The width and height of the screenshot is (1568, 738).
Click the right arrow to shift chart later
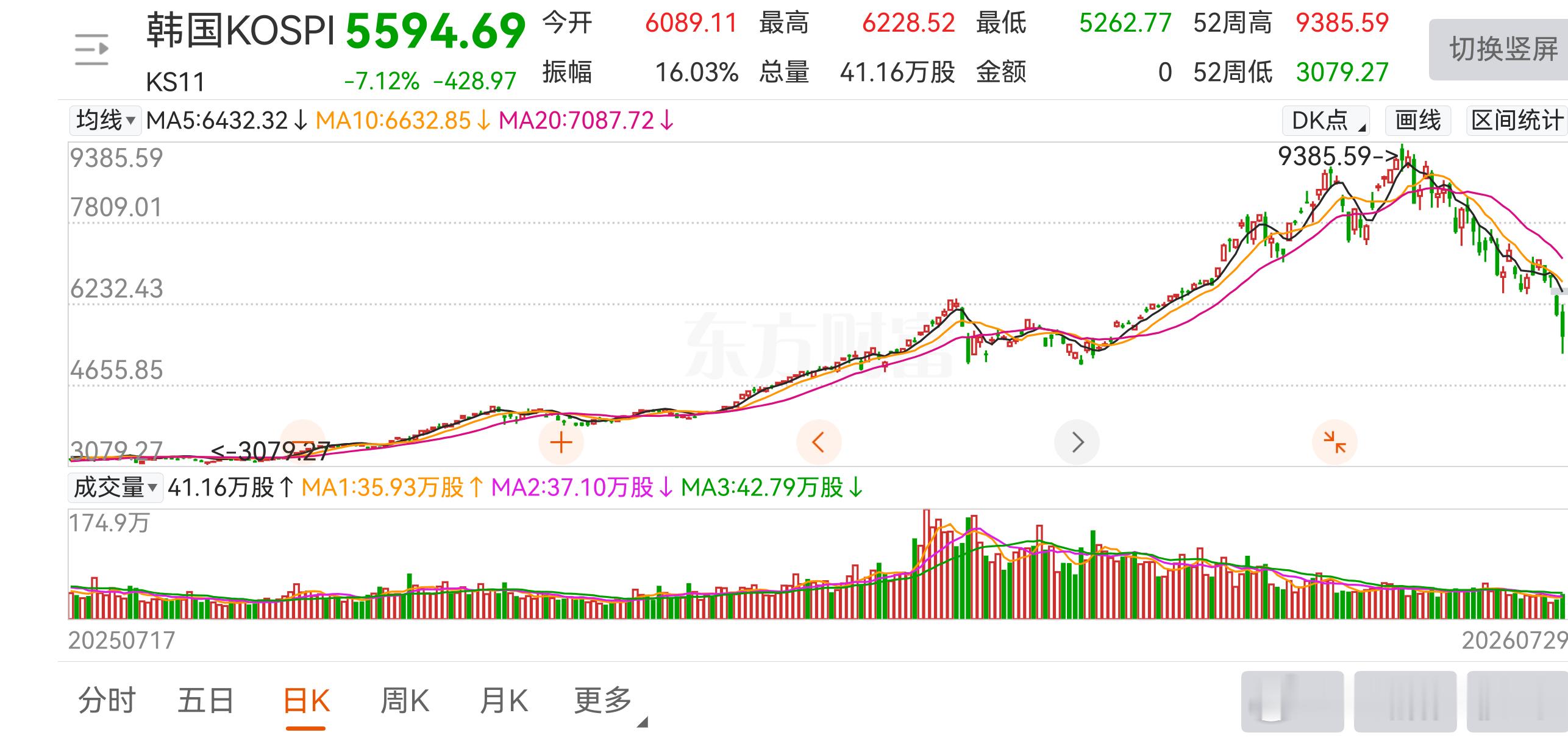point(1077,442)
